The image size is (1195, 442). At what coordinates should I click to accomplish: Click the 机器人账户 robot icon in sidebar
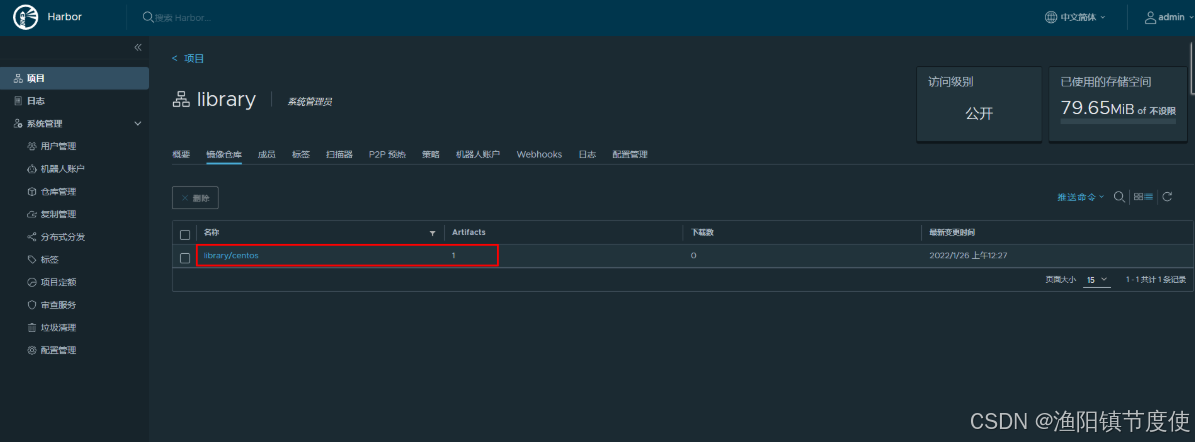coord(32,169)
